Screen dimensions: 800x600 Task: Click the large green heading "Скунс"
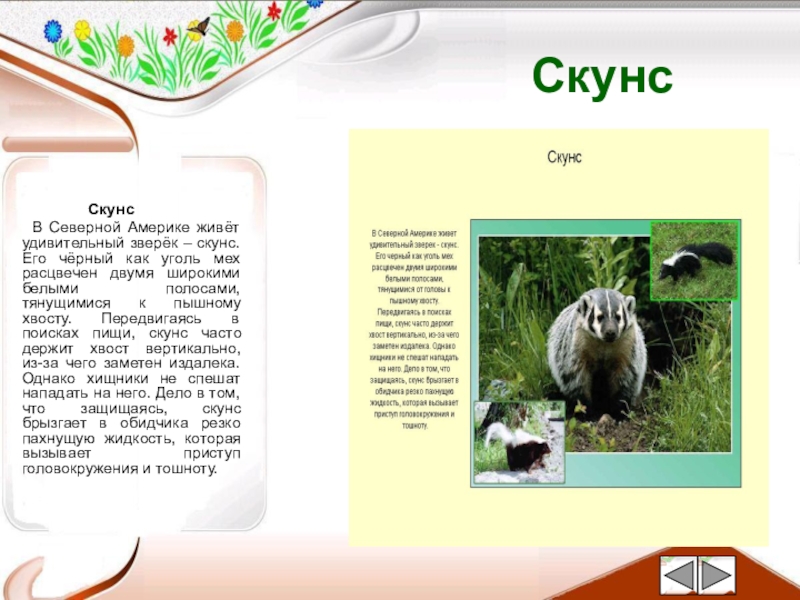(603, 77)
